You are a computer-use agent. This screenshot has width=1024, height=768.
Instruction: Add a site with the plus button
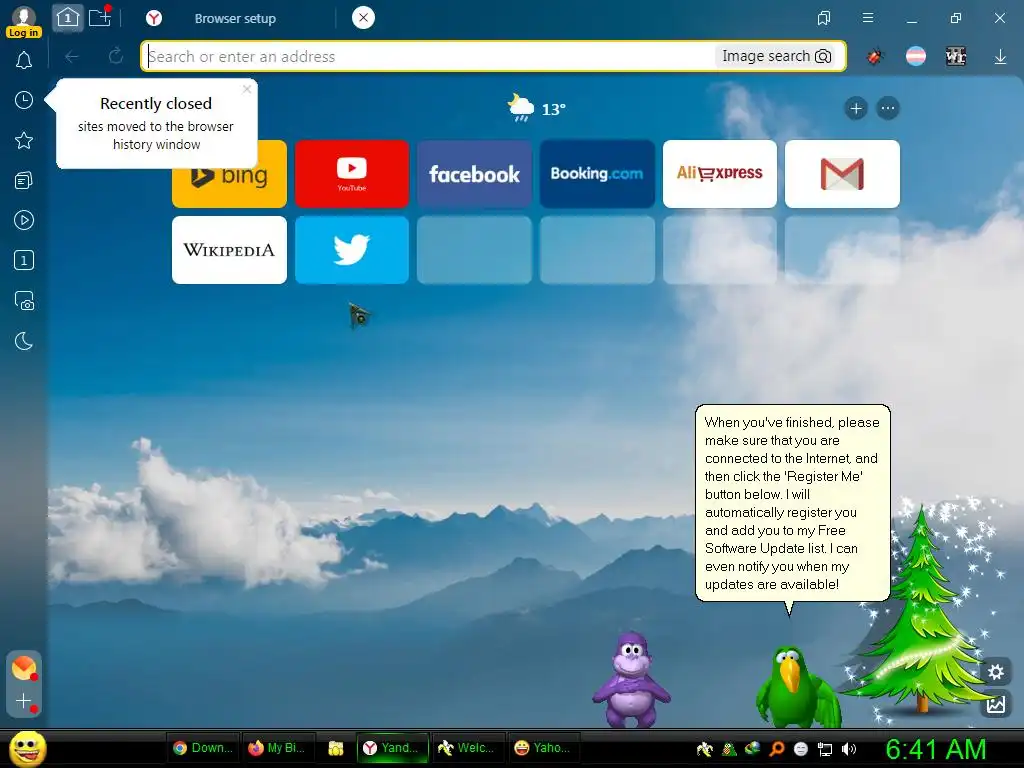tap(856, 108)
